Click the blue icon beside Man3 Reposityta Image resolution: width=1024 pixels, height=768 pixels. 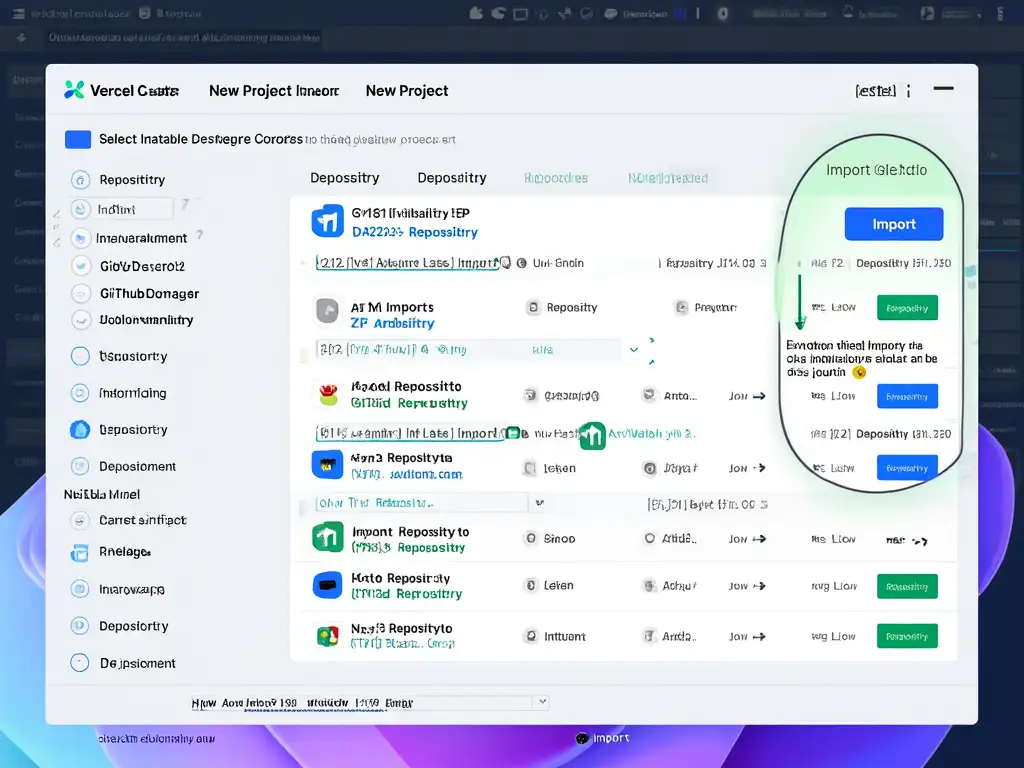point(327,465)
